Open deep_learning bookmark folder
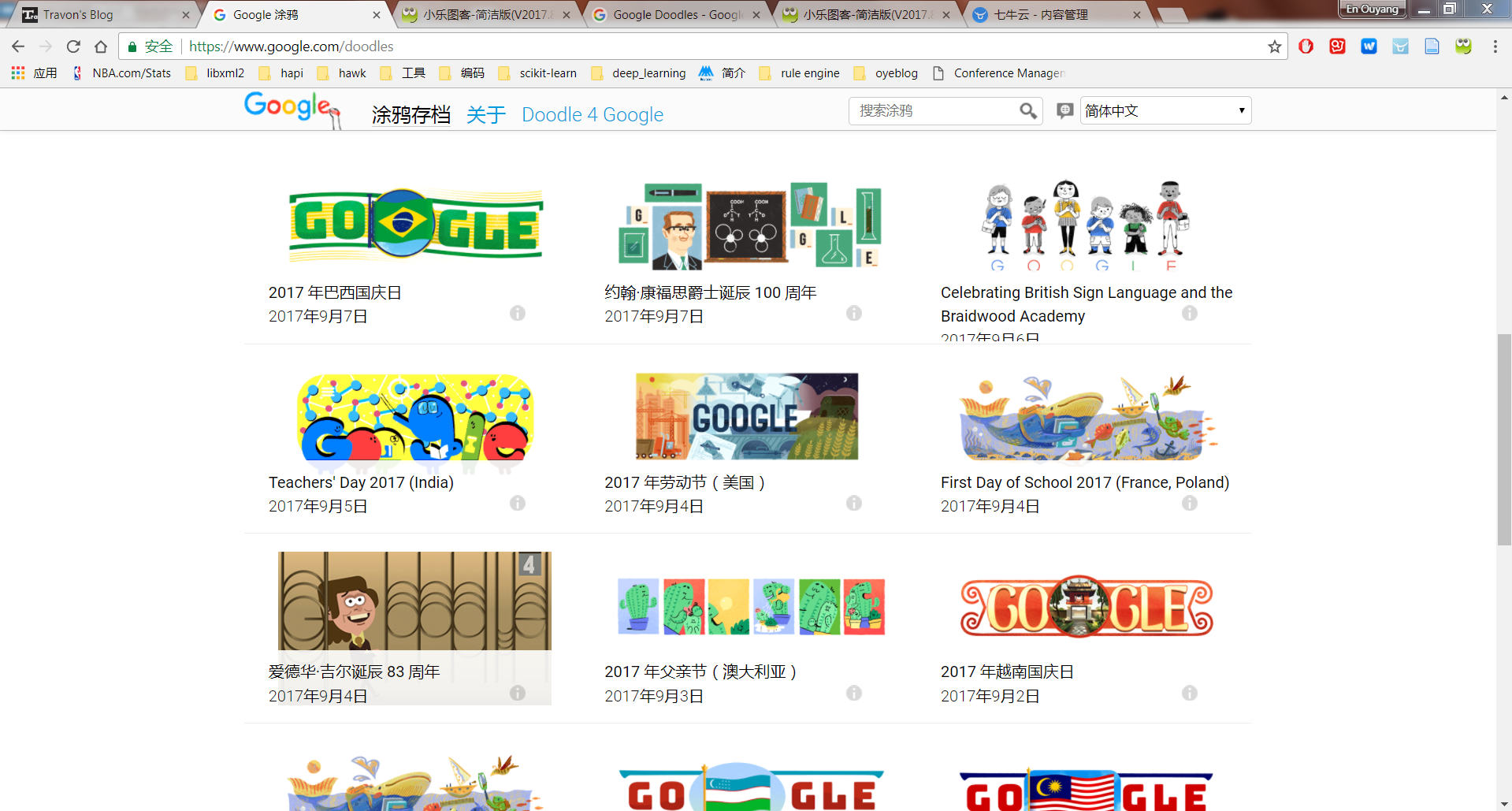 tap(638, 73)
